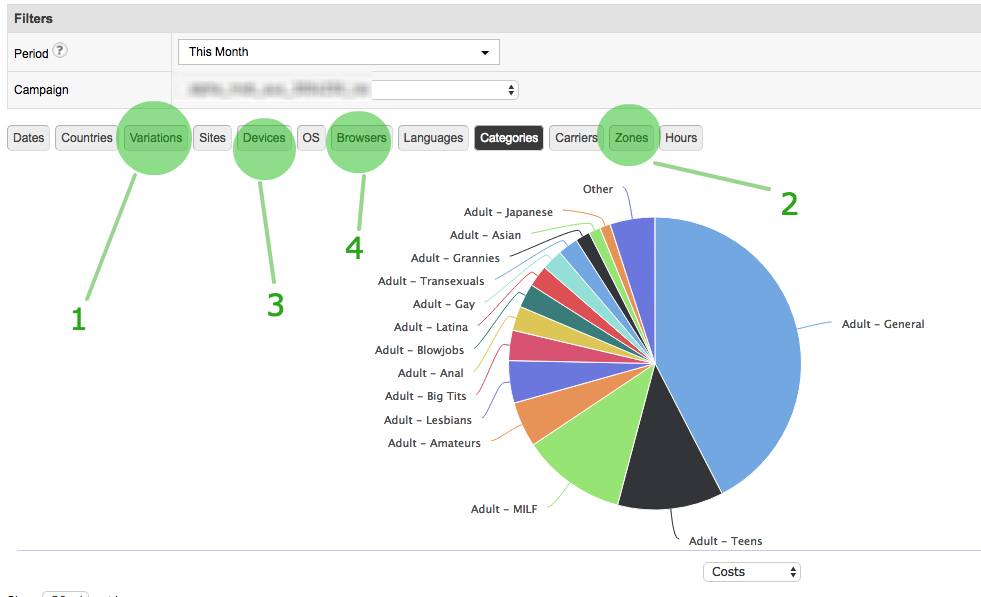Image resolution: width=981 pixels, height=597 pixels.
Task: Open the Campaign selection dropdown
Action: click(347, 90)
